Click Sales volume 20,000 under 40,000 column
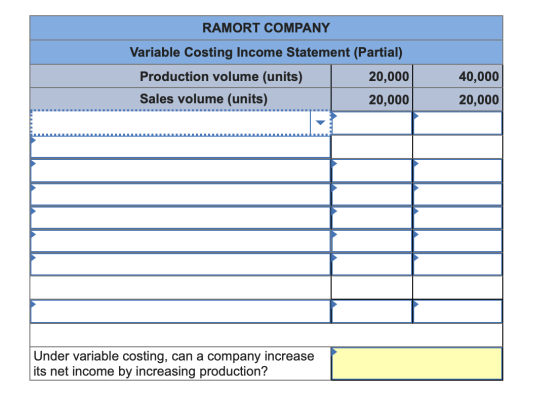This screenshot has width=560, height=404. (458, 99)
